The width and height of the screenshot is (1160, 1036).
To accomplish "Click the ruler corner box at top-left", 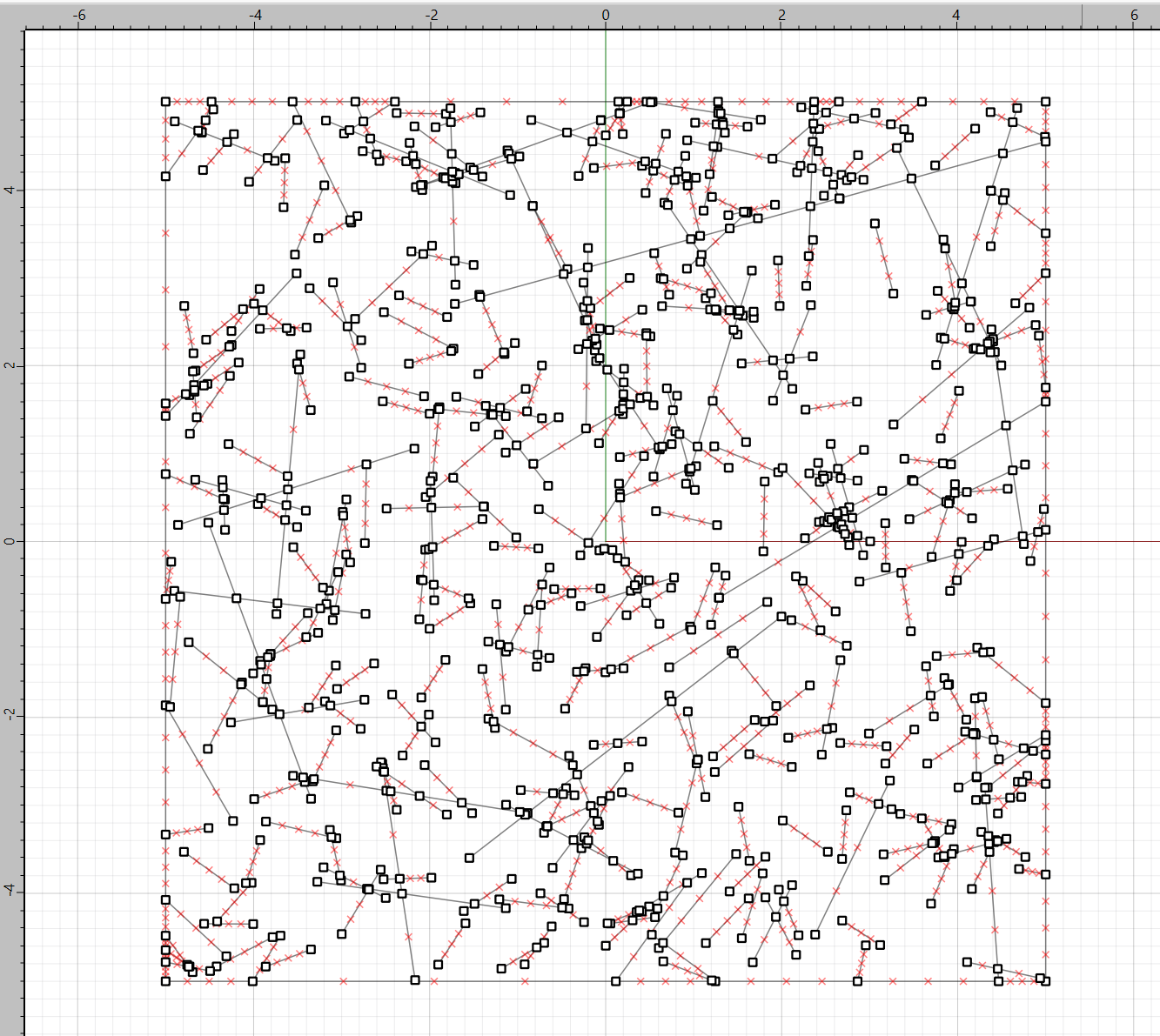I will pos(11,15).
